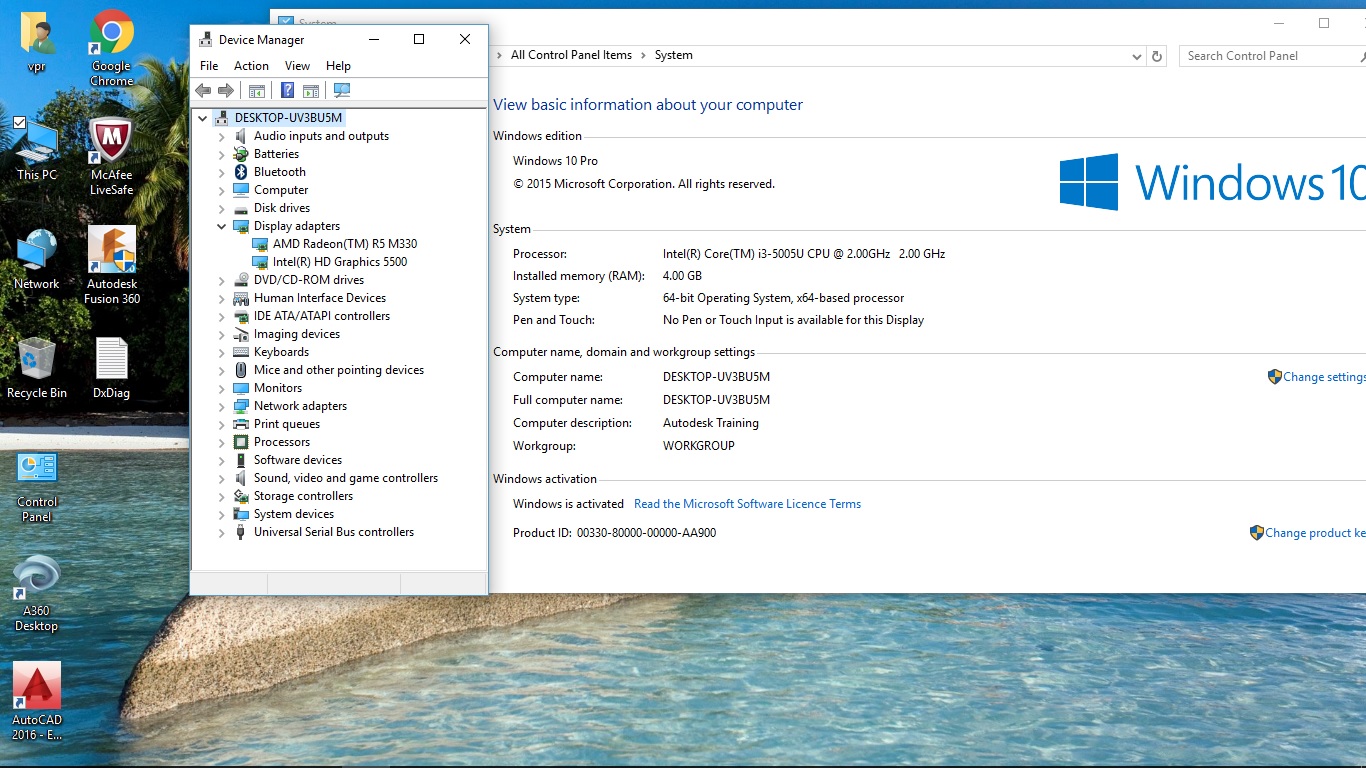Image resolution: width=1366 pixels, height=768 pixels.
Task: Click Read the Microsoft Software Licence Terms
Action: [x=747, y=504]
